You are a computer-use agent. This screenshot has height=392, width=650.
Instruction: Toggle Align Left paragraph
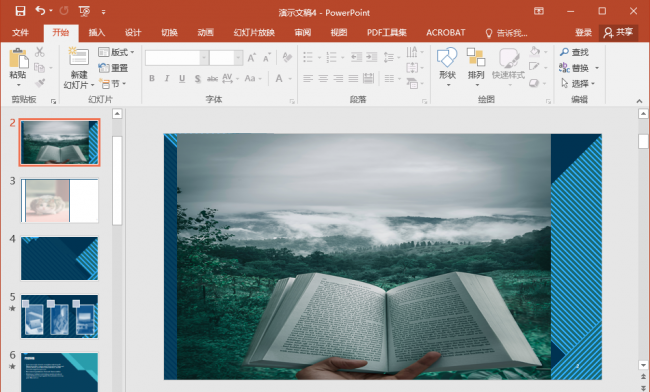coord(308,78)
